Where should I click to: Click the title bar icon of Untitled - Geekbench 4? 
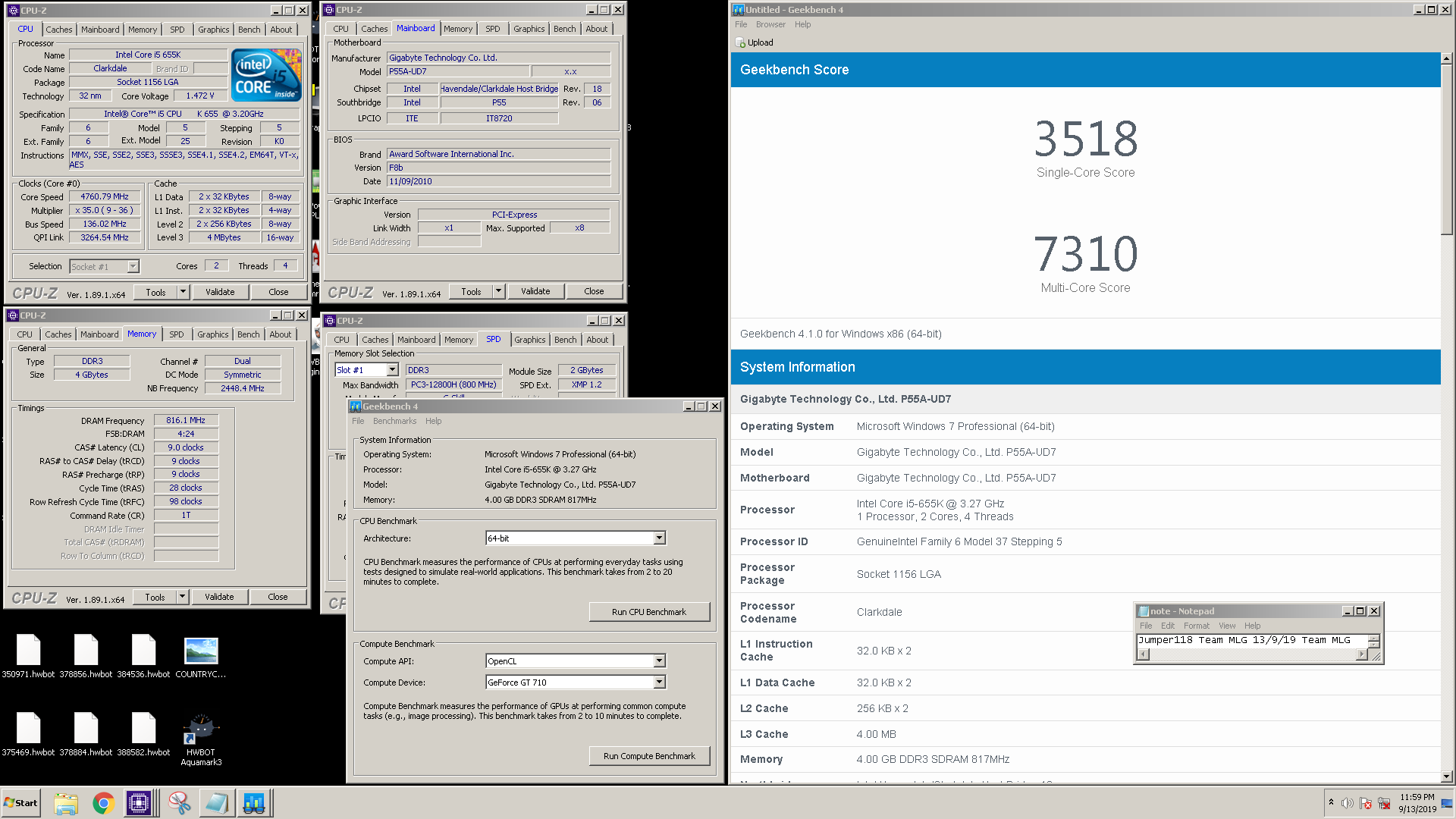coord(738,10)
